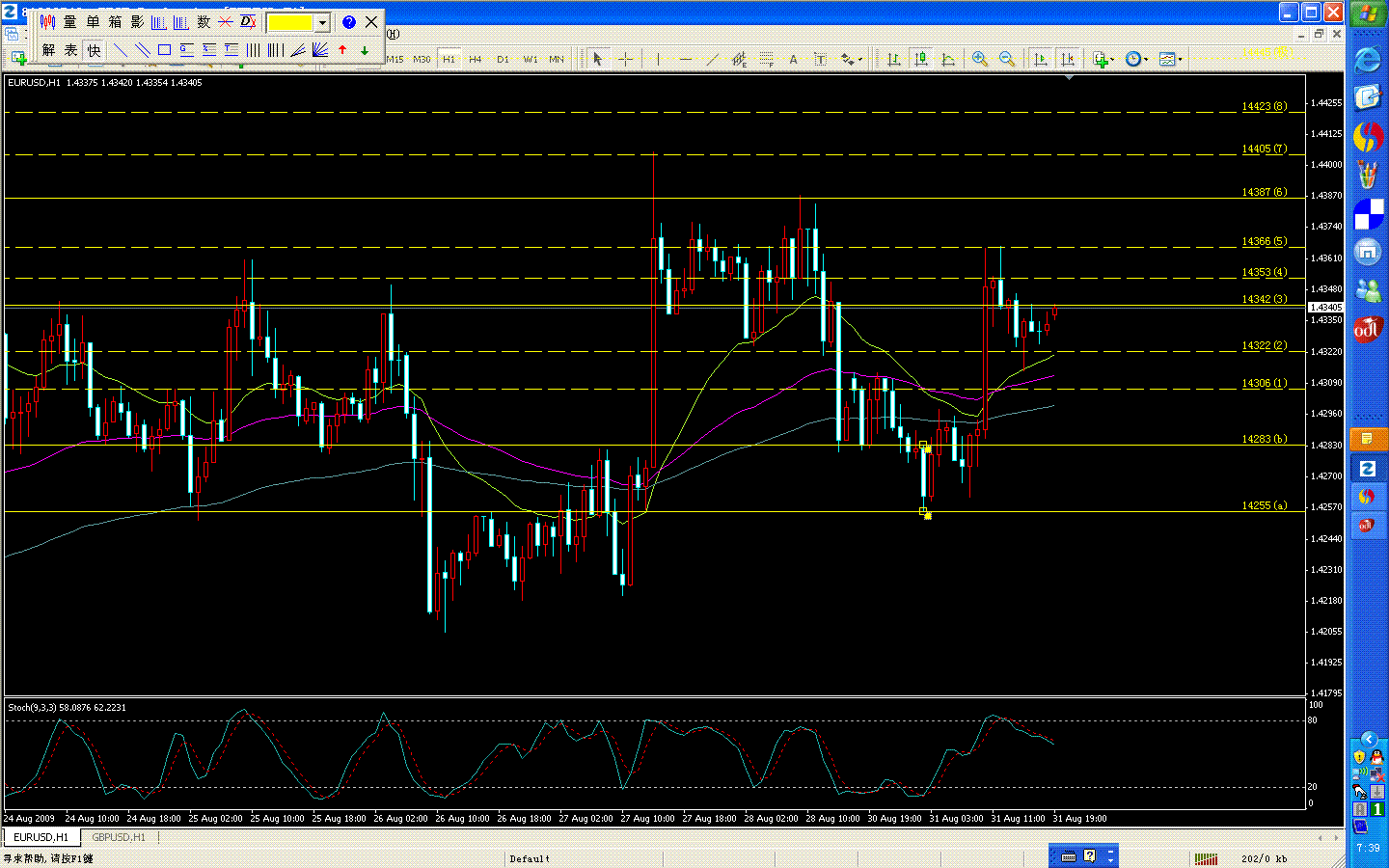
Task: Click the 数 button in floating toolbar
Action: coord(204,22)
